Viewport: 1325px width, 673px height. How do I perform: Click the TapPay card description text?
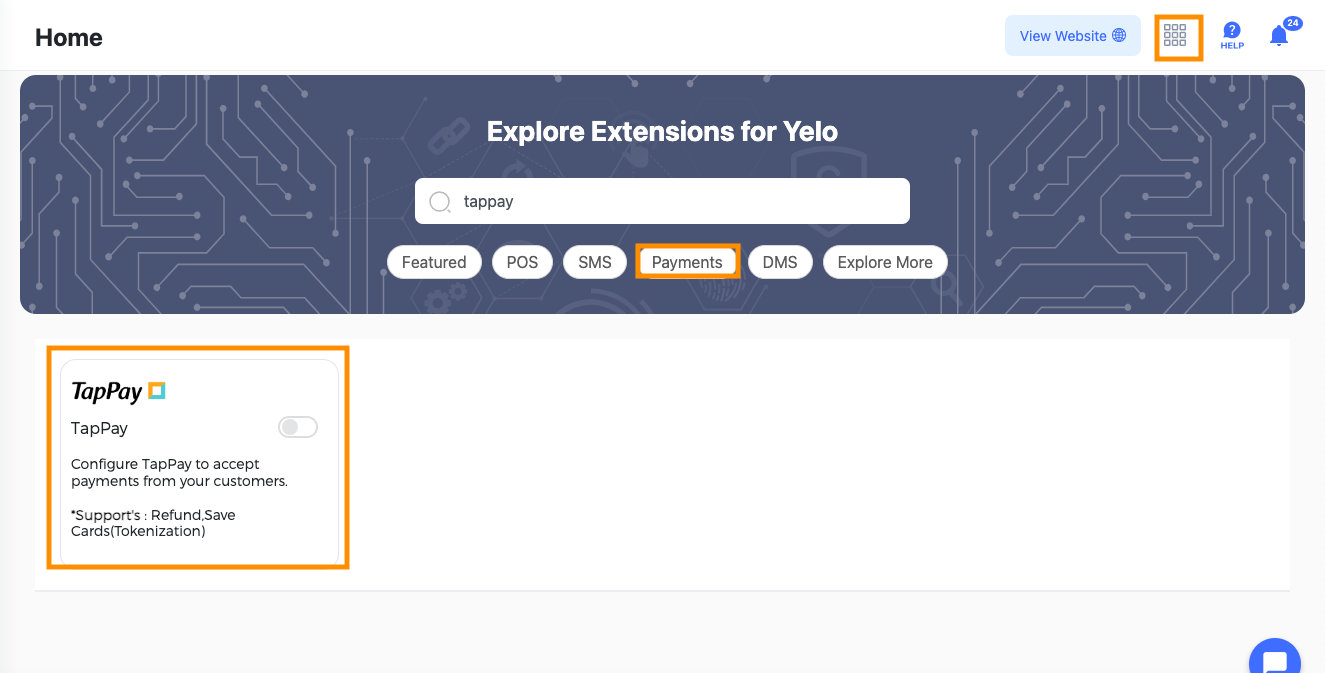tap(166, 472)
